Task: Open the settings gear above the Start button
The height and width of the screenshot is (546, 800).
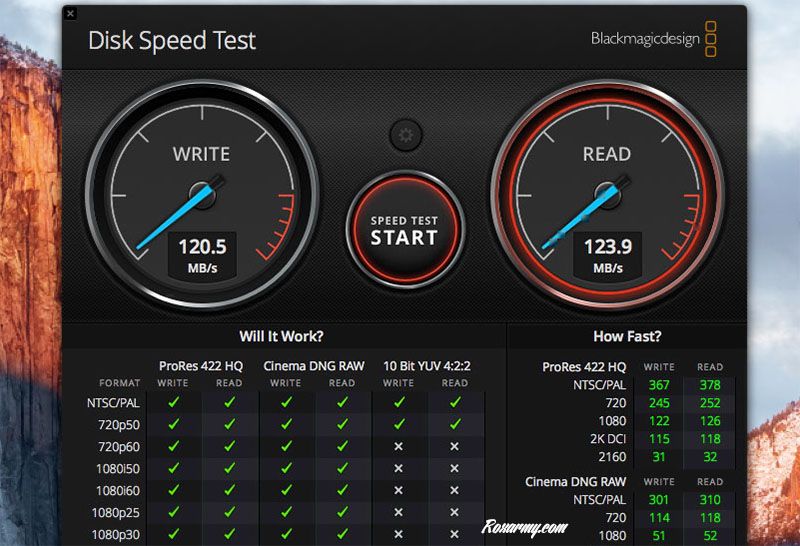Action: coord(404,135)
